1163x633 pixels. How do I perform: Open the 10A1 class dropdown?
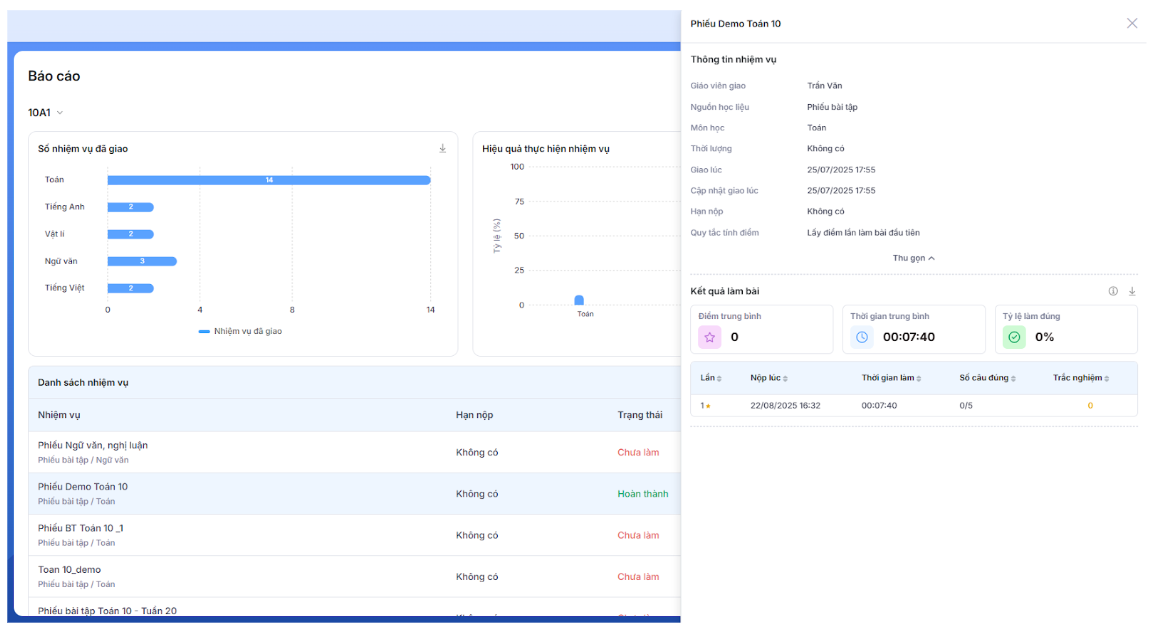pyautogui.click(x=46, y=113)
